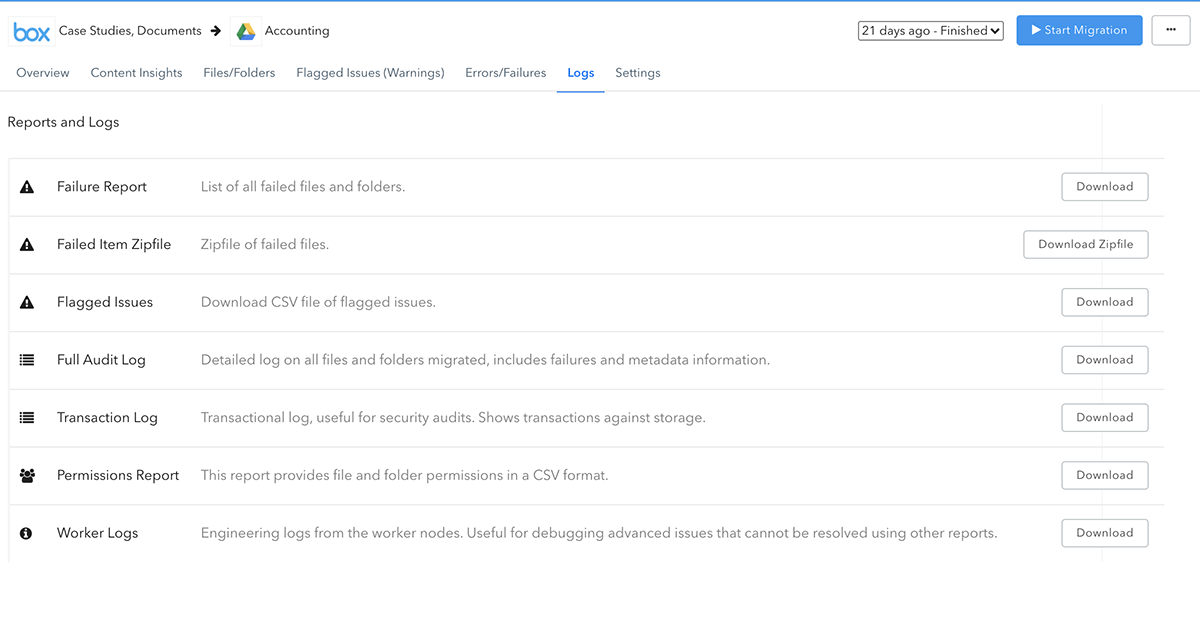The width and height of the screenshot is (1200, 630).
Task: Open the ellipsis overflow menu
Action: click(1170, 30)
